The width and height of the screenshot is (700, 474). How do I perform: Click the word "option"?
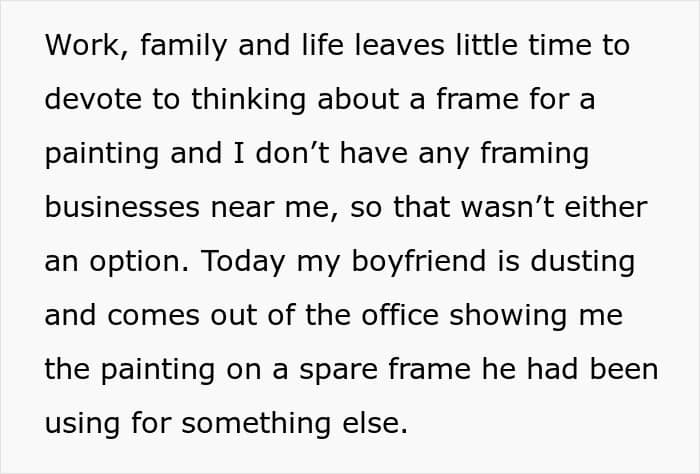[x=139, y=262]
